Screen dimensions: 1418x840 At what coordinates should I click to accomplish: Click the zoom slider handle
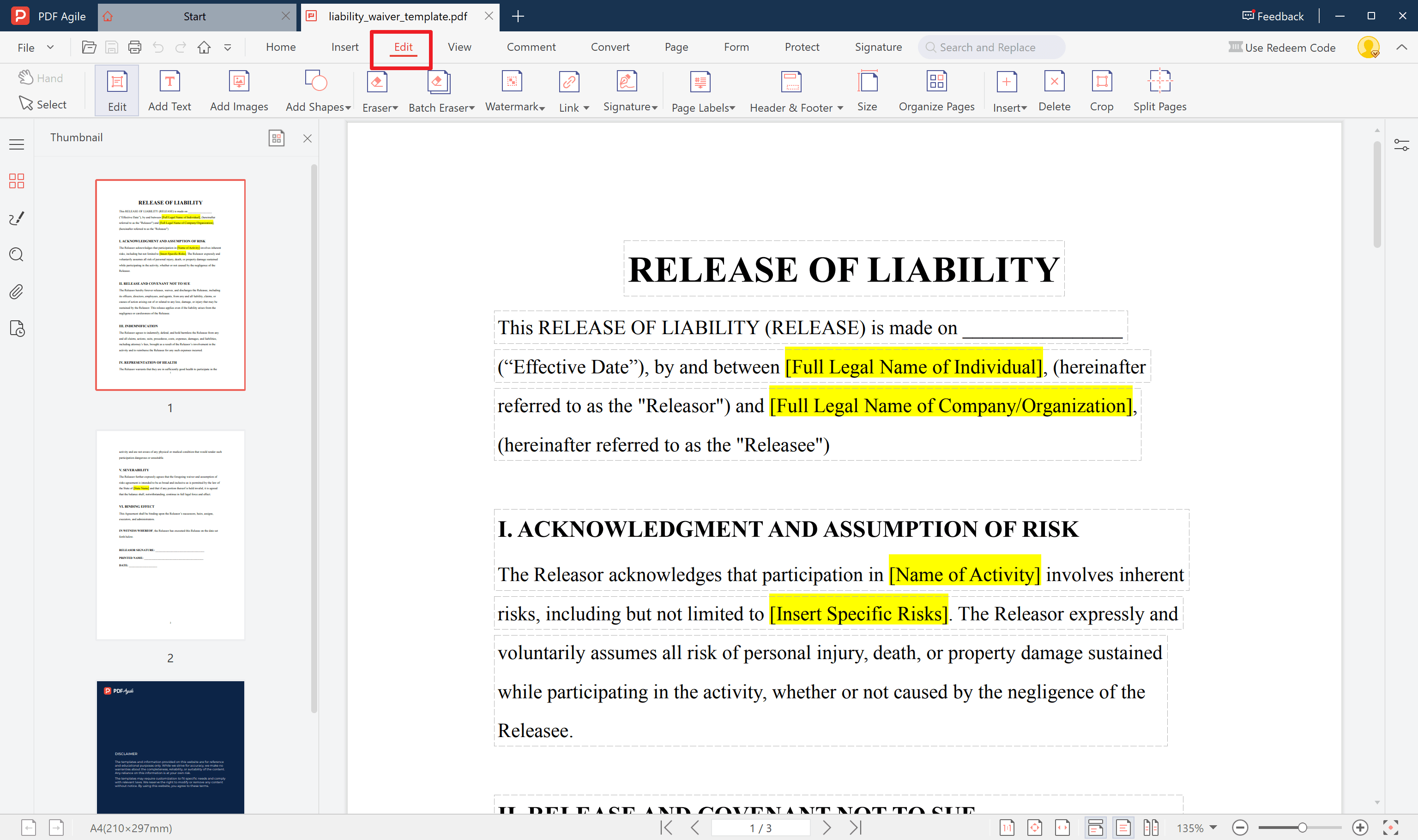pyautogui.click(x=1302, y=828)
